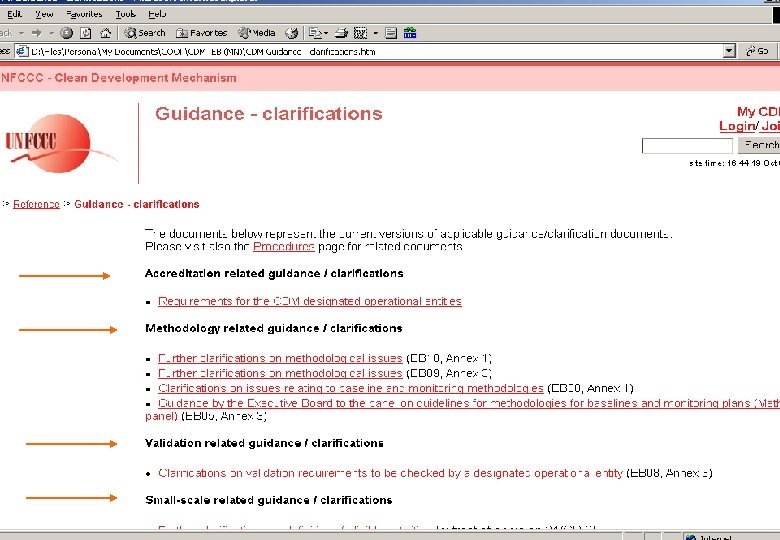Click the Forward arrow button
Viewport: 780px width, 540px height.
click(x=36, y=33)
